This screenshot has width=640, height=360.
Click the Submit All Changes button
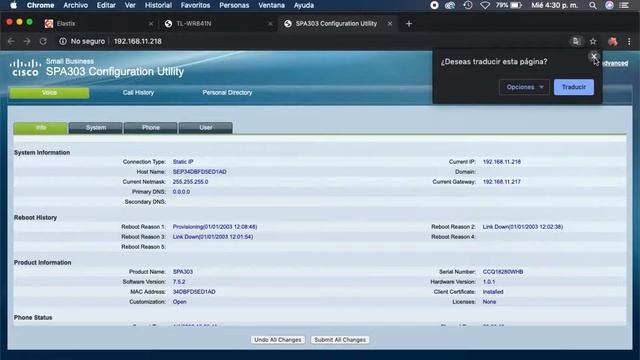(x=340, y=340)
